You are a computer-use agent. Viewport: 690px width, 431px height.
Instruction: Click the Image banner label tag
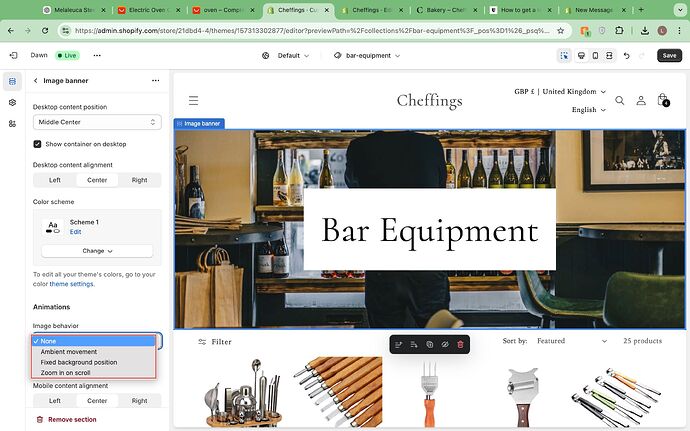[199, 124]
